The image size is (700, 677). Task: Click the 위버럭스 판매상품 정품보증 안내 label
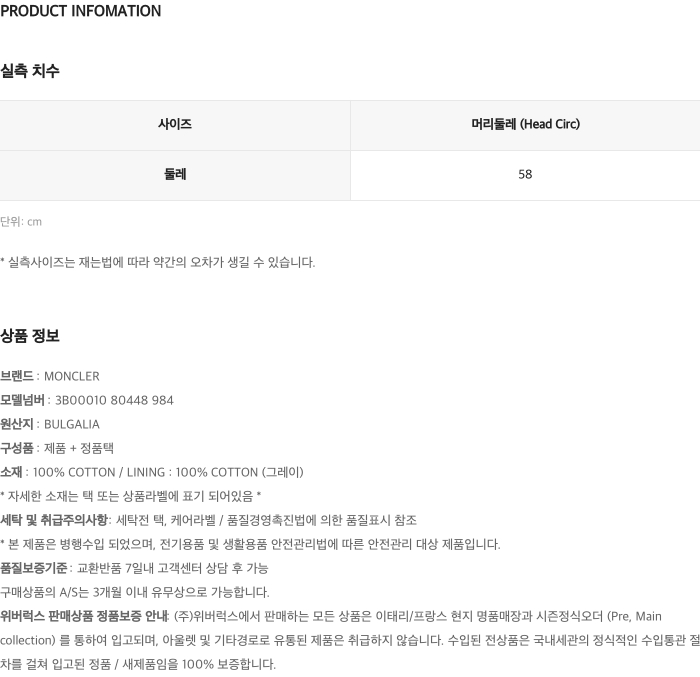tap(84, 616)
